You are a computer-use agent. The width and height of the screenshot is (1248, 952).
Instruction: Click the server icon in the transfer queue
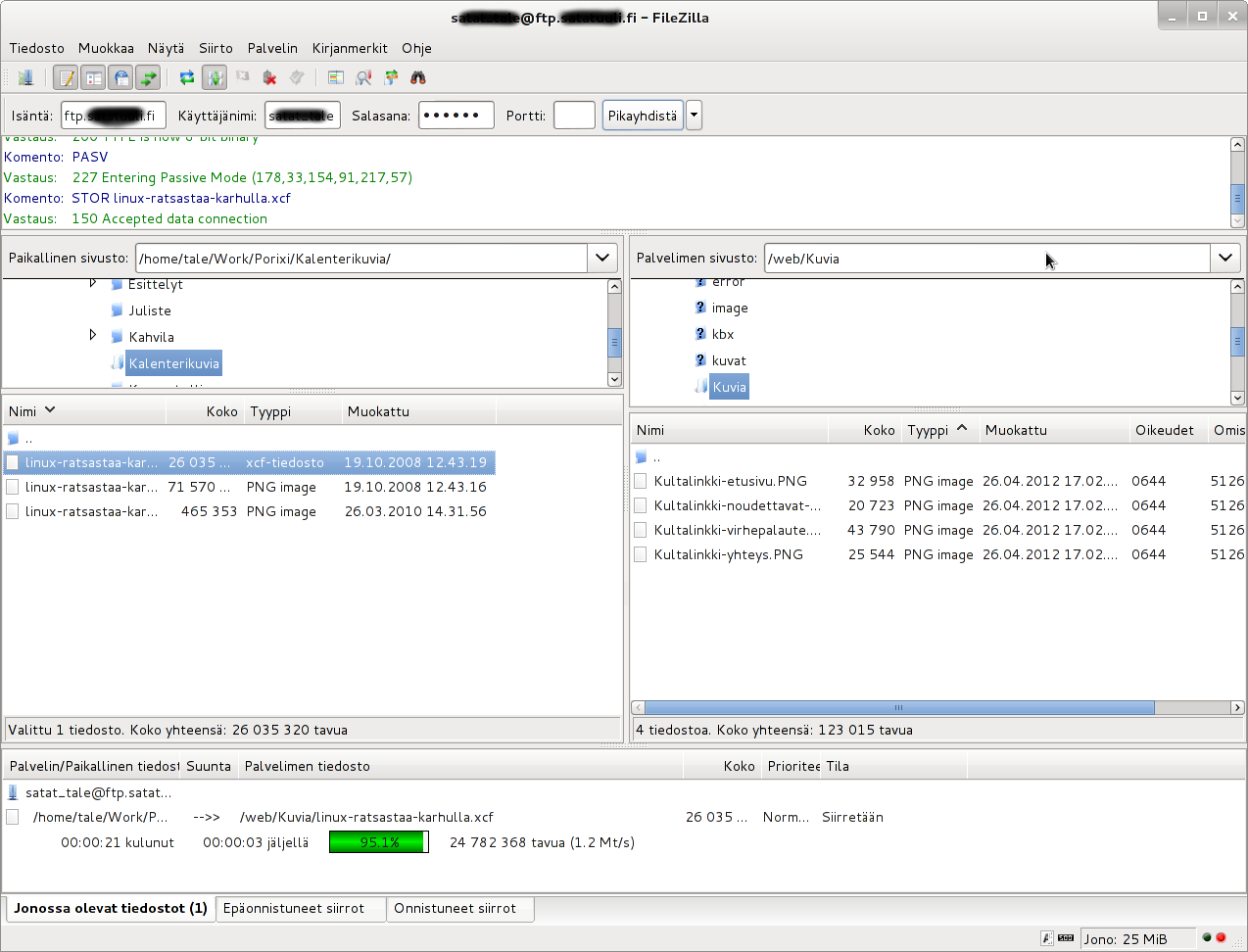click(x=13, y=792)
